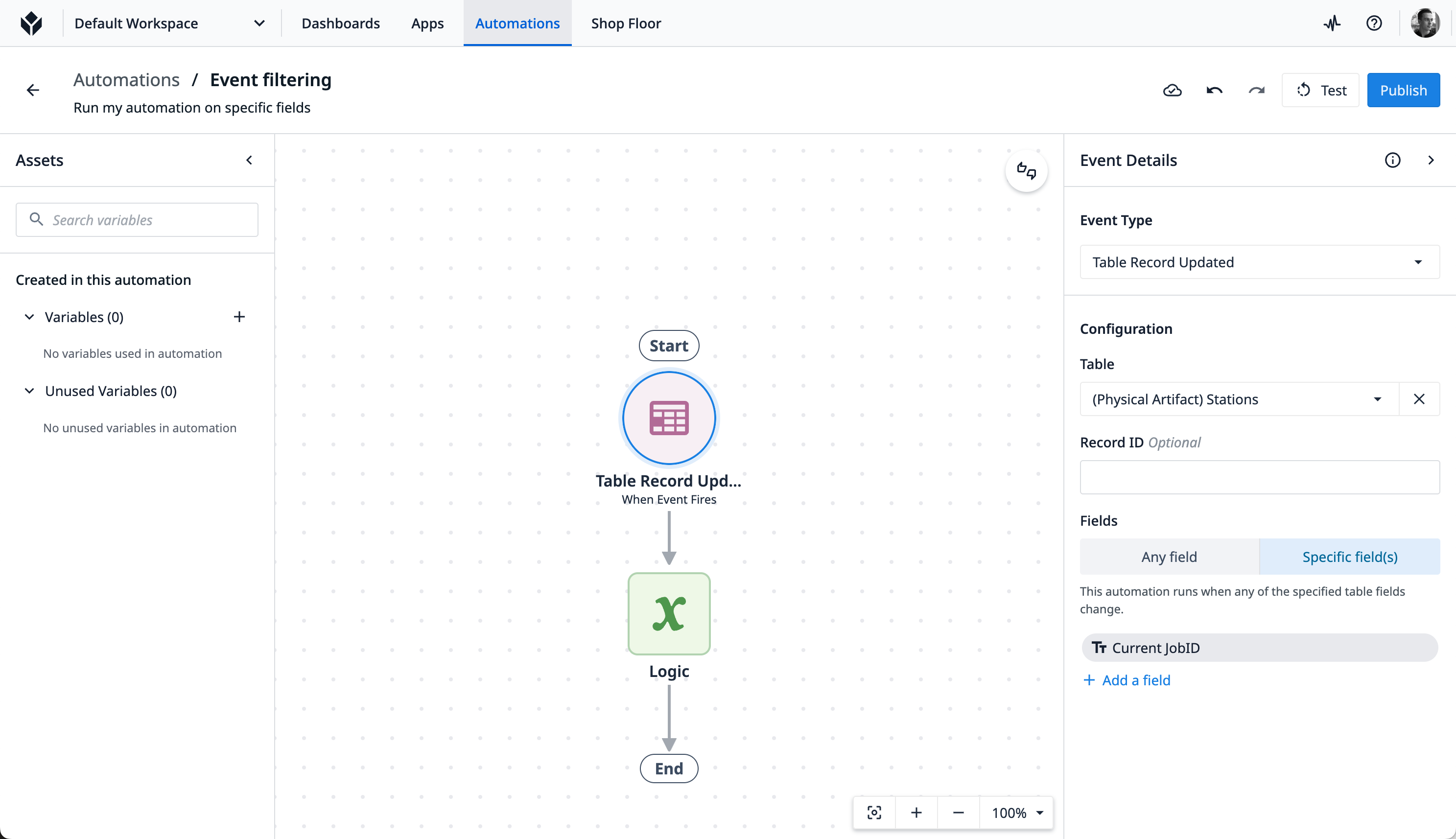Open the Event Type dropdown
1456x839 pixels.
pyautogui.click(x=1260, y=262)
